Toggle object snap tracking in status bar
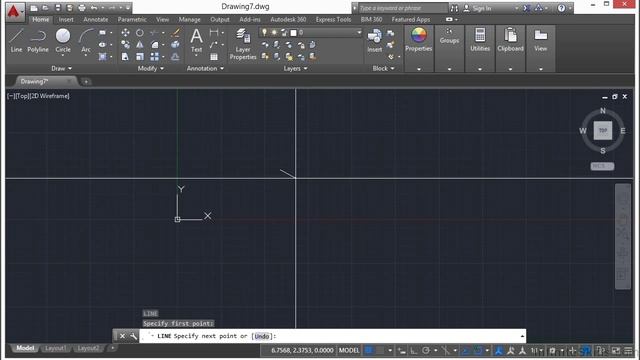The height and width of the screenshot is (360, 640). point(465,350)
